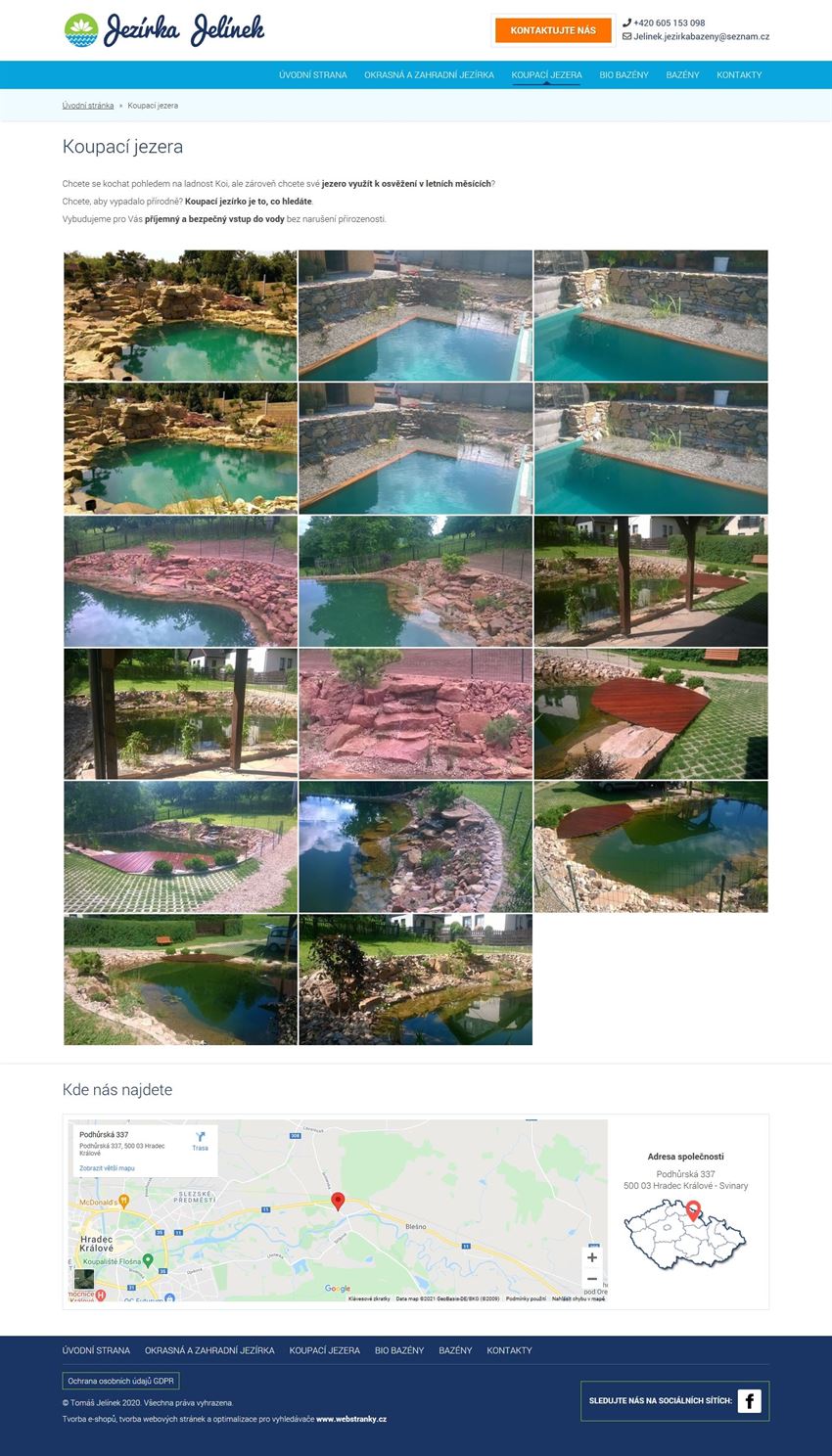The width and height of the screenshot is (832, 1456).
Task: Click Zobrazit větší mapu link
Action: [x=107, y=1168]
